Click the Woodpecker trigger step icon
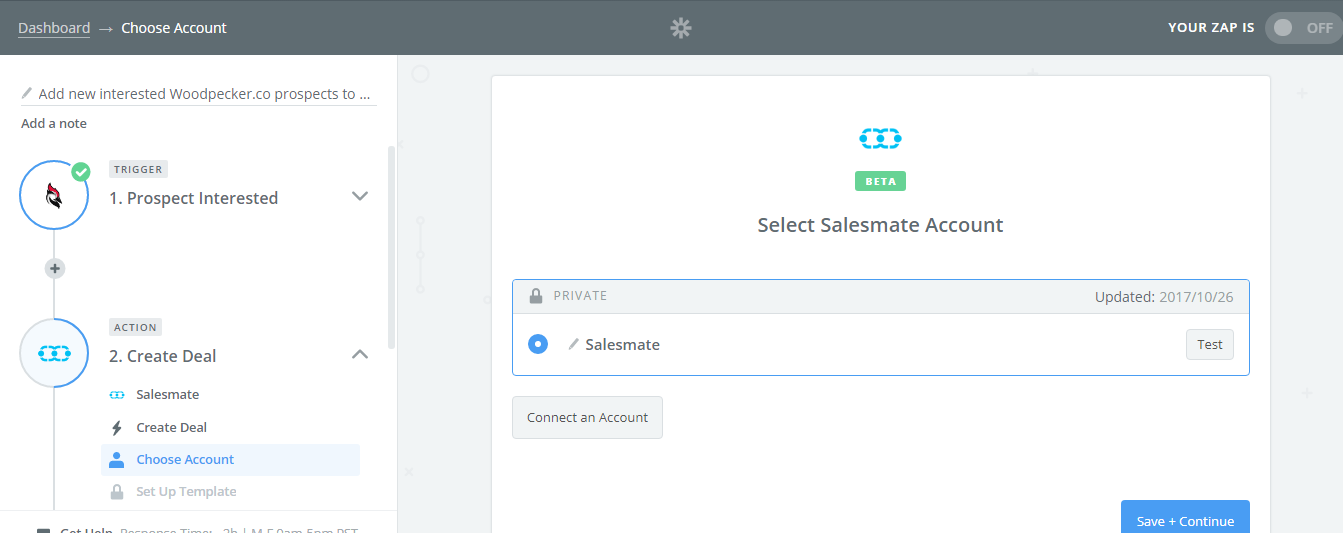Viewport: 1343px width, 533px height. 54,195
